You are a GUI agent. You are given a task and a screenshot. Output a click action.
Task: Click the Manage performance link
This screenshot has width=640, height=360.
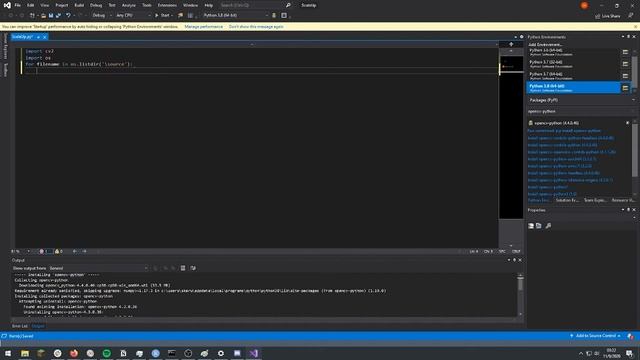click(x=204, y=27)
